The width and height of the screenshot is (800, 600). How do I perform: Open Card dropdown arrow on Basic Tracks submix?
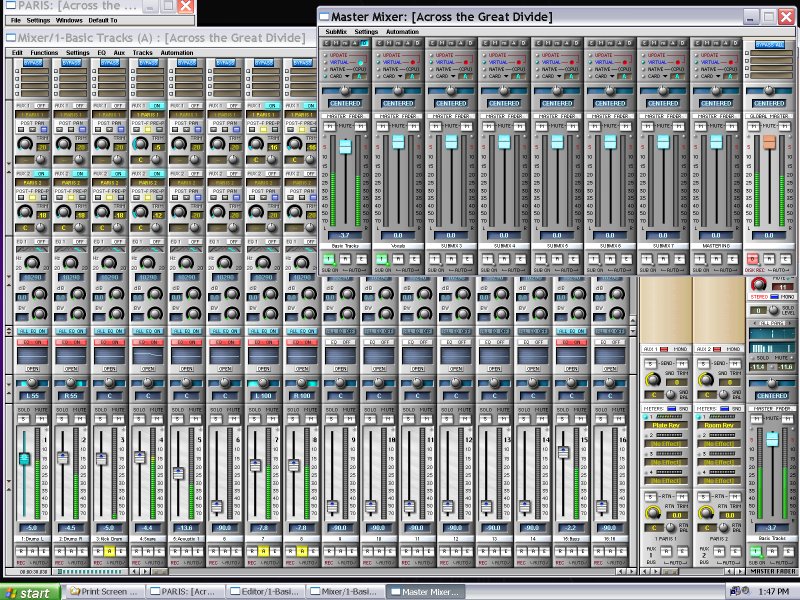click(347, 76)
